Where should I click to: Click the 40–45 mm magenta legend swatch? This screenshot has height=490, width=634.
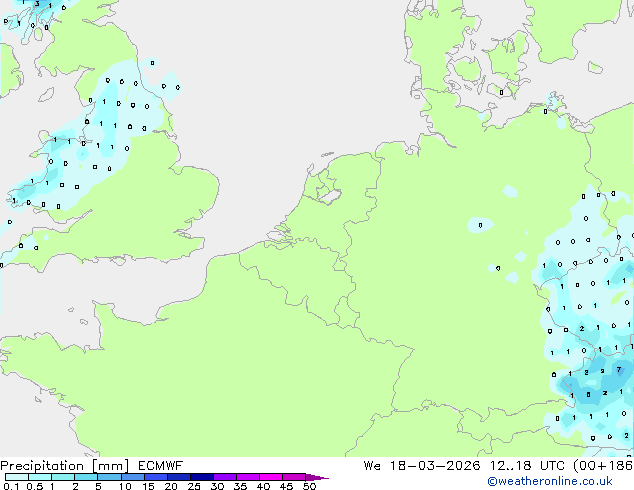coord(271,477)
